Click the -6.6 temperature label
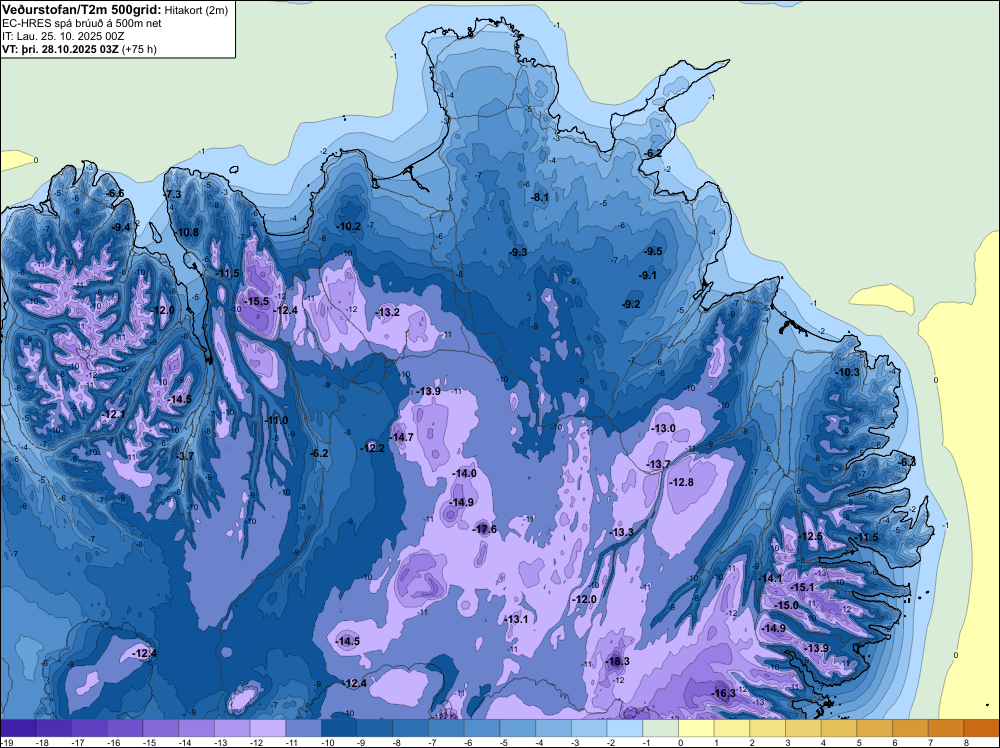 (115, 193)
